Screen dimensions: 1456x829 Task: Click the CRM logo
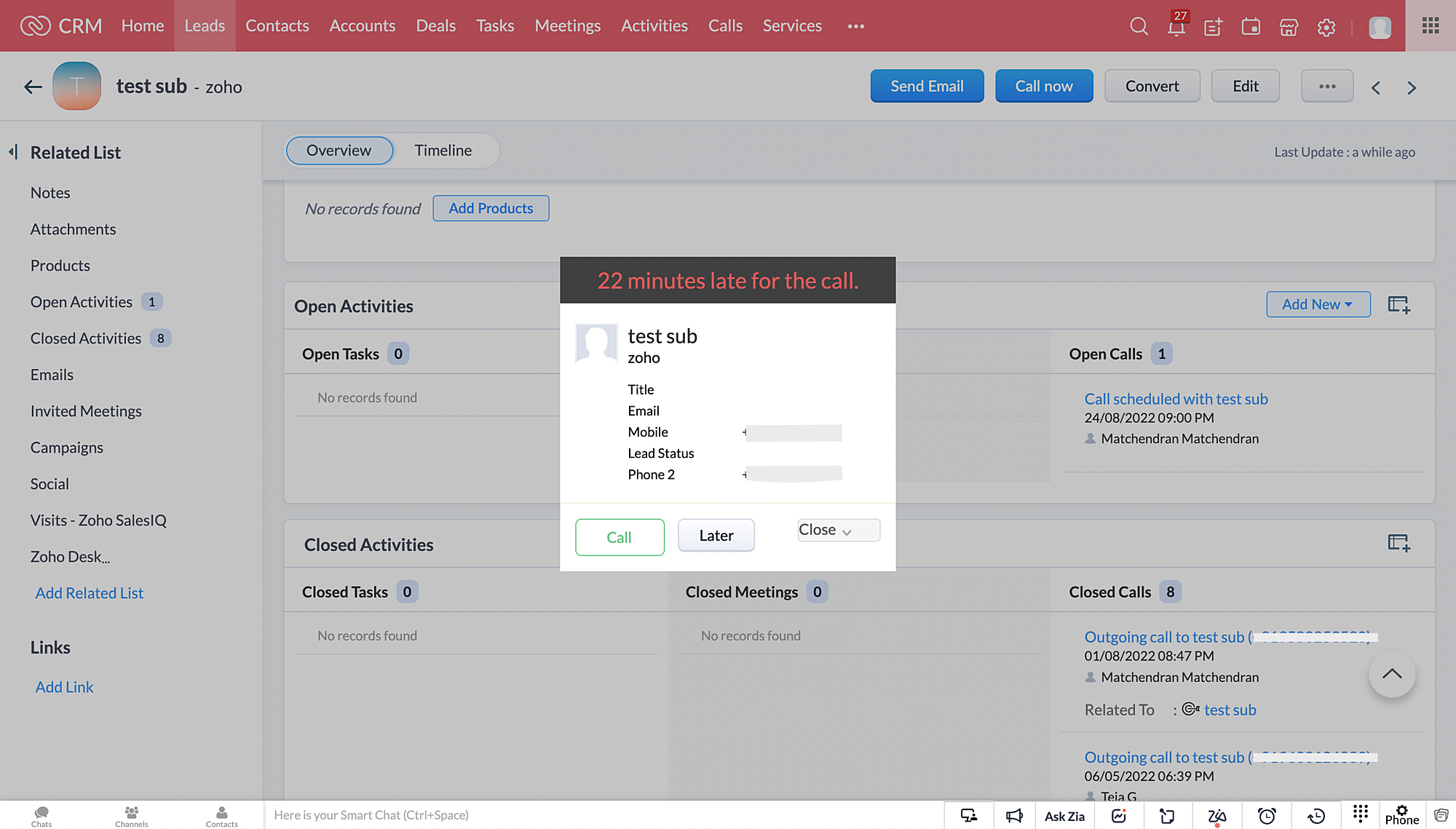click(x=61, y=26)
